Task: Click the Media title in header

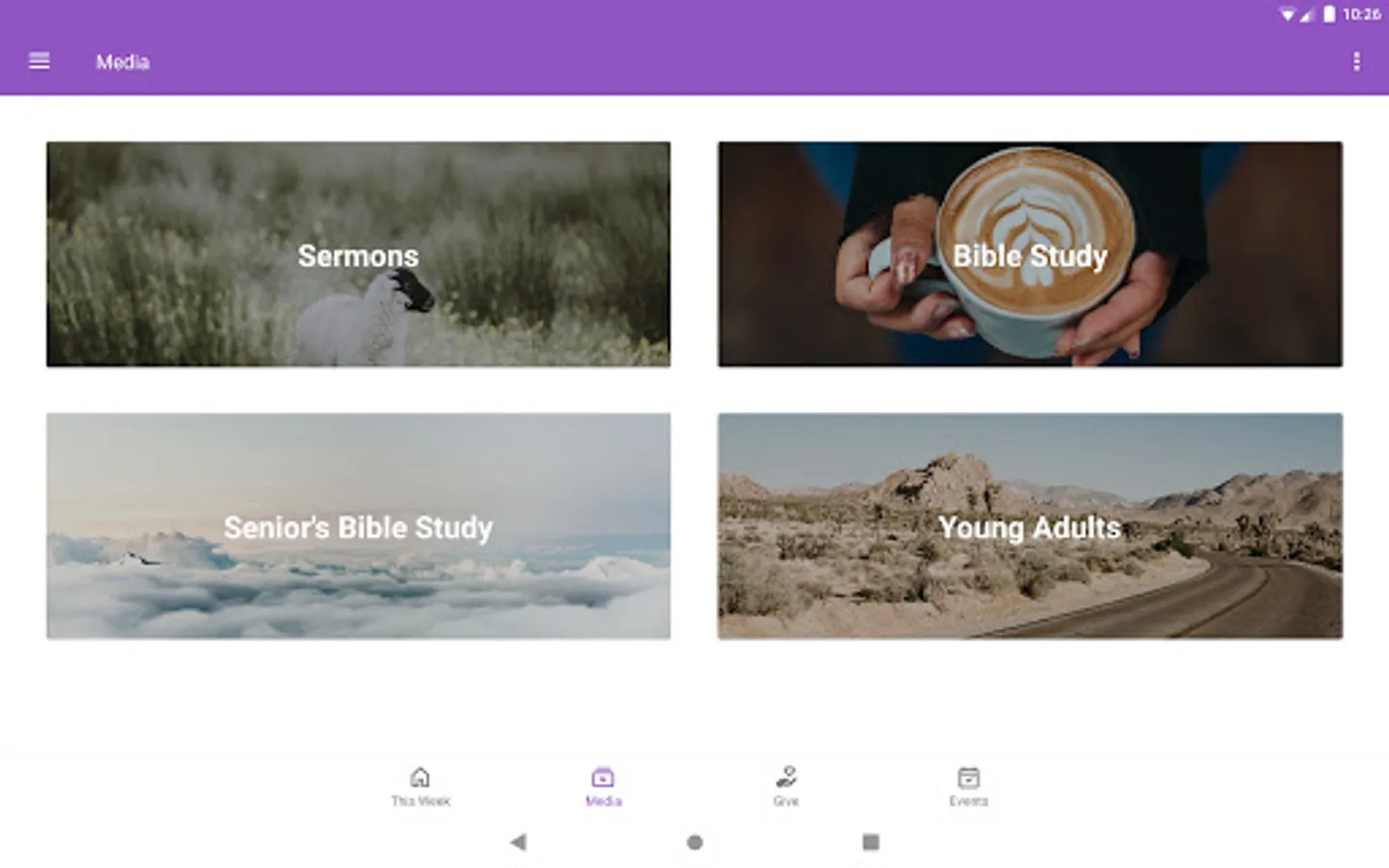Action: 123,62
